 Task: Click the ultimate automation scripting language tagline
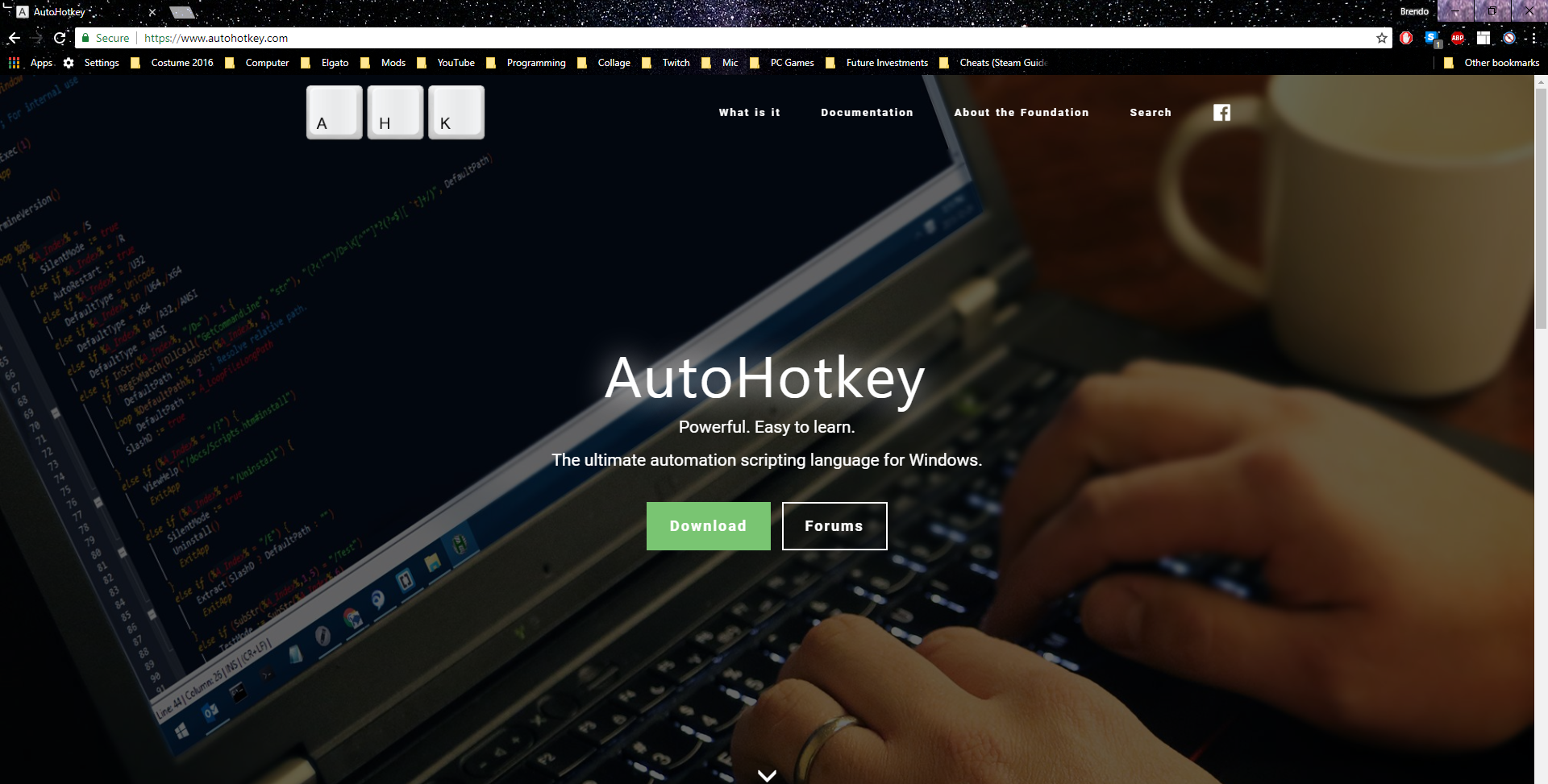click(x=767, y=460)
